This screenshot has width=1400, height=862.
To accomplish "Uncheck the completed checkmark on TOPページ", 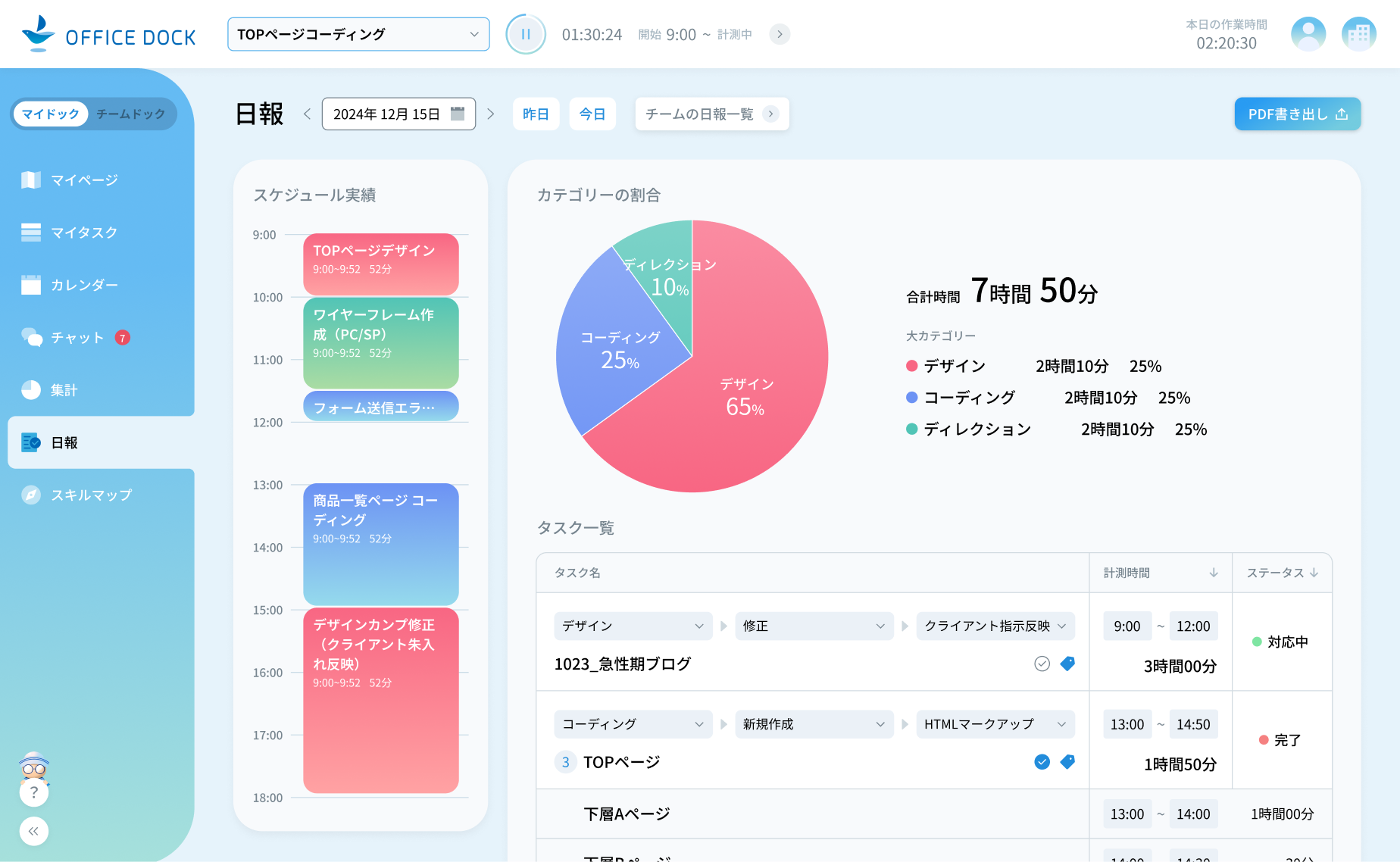I will pos(1041,762).
